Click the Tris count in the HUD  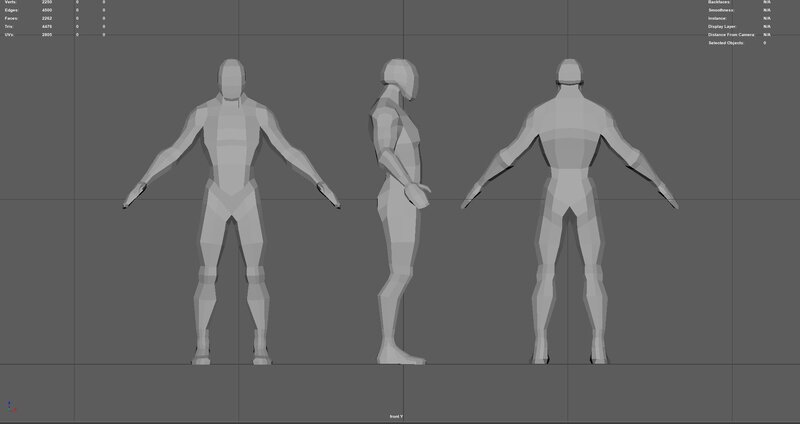pyautogui.click(x=47, y=27)
